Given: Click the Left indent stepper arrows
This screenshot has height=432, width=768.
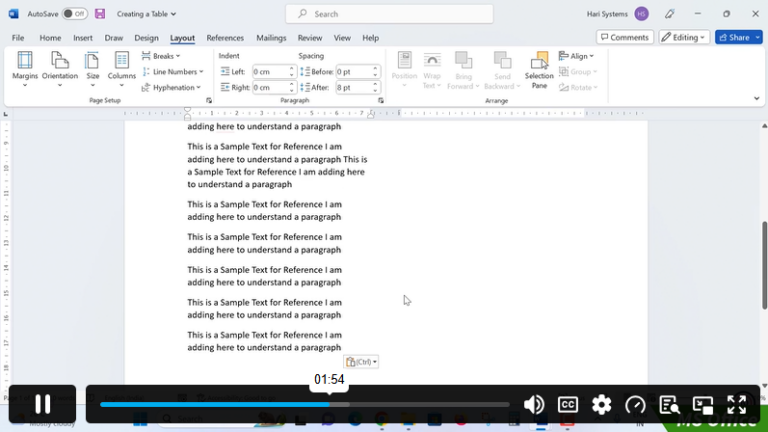Looking at the screenshot, I should click(291, 72).
